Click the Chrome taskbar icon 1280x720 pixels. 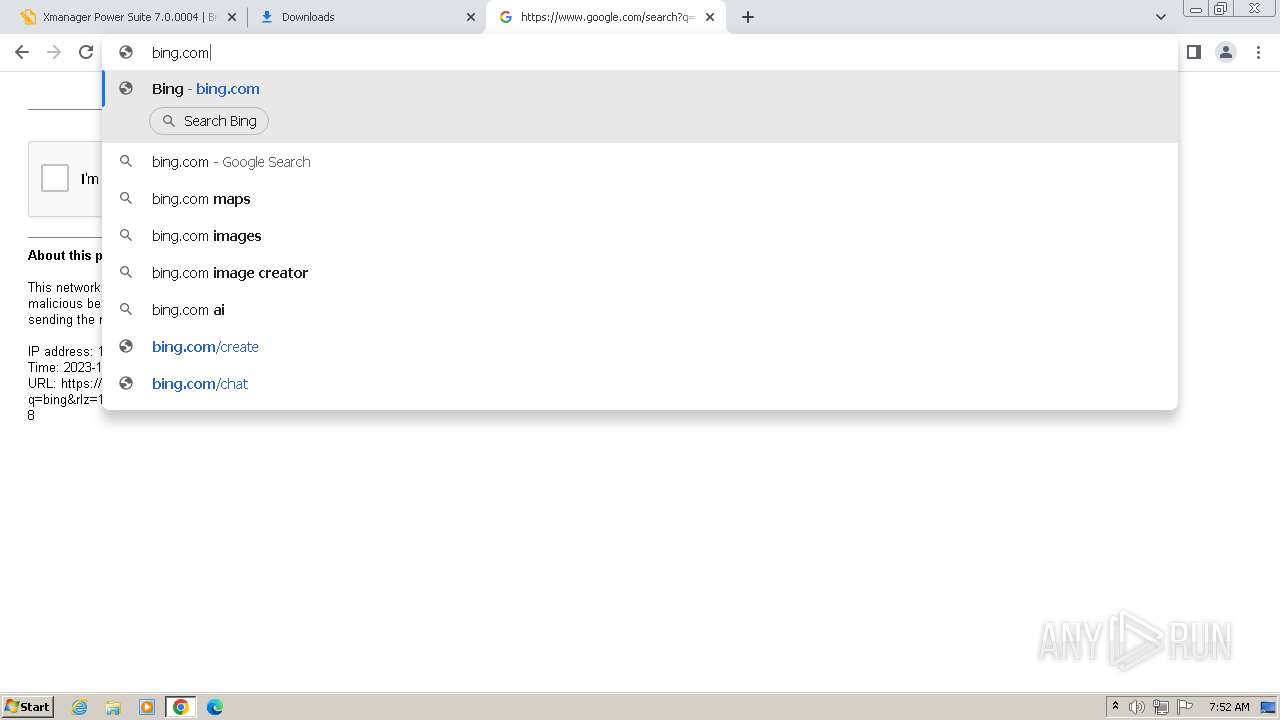click(x=181, y=707)
